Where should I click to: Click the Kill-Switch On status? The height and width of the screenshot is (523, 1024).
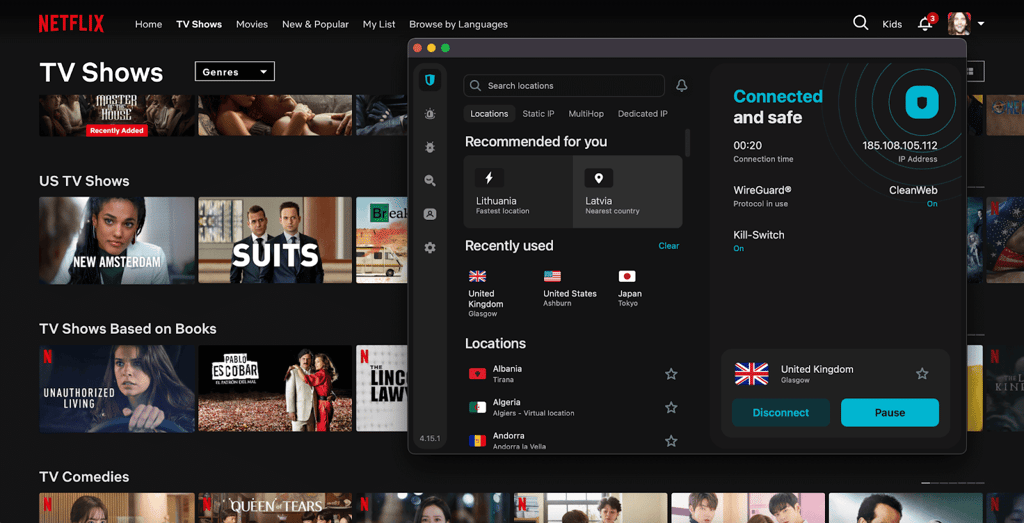[x=739, y=249]
